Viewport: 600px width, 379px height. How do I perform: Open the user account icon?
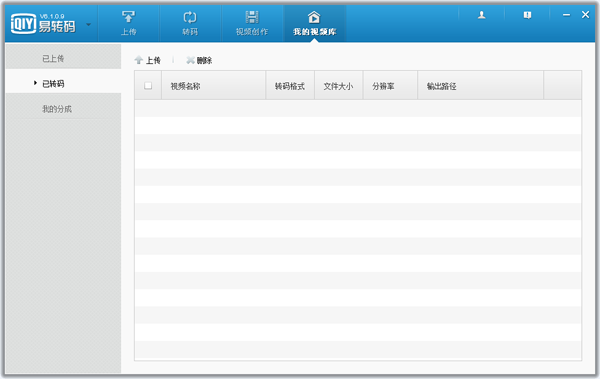point(481,15)
